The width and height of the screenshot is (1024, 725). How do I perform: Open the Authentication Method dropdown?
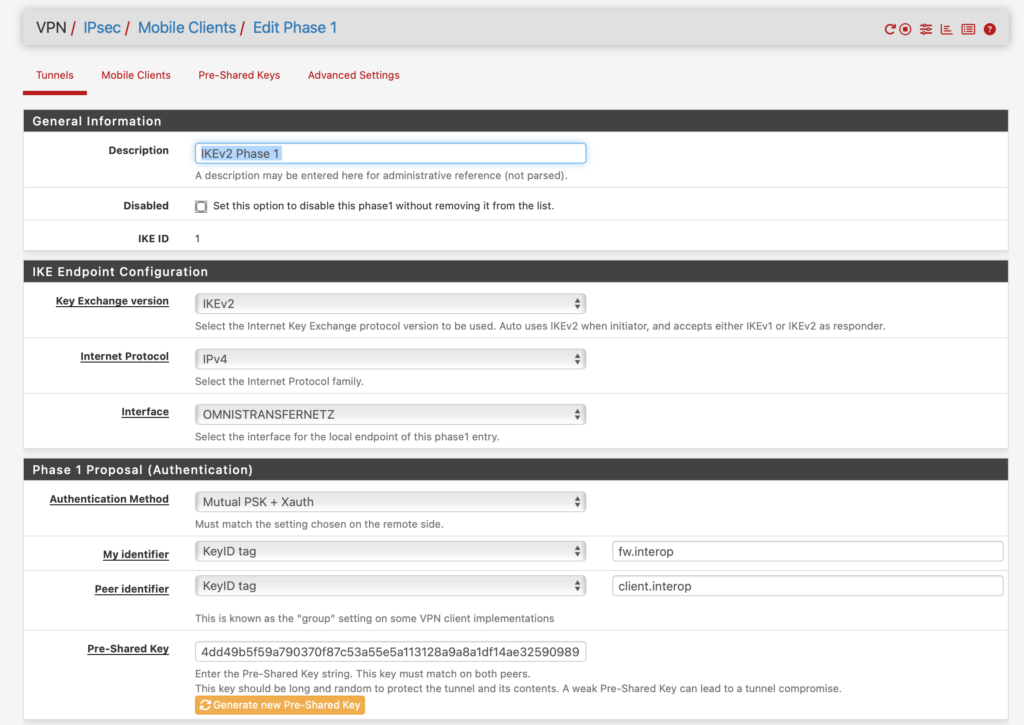point(390,501)
